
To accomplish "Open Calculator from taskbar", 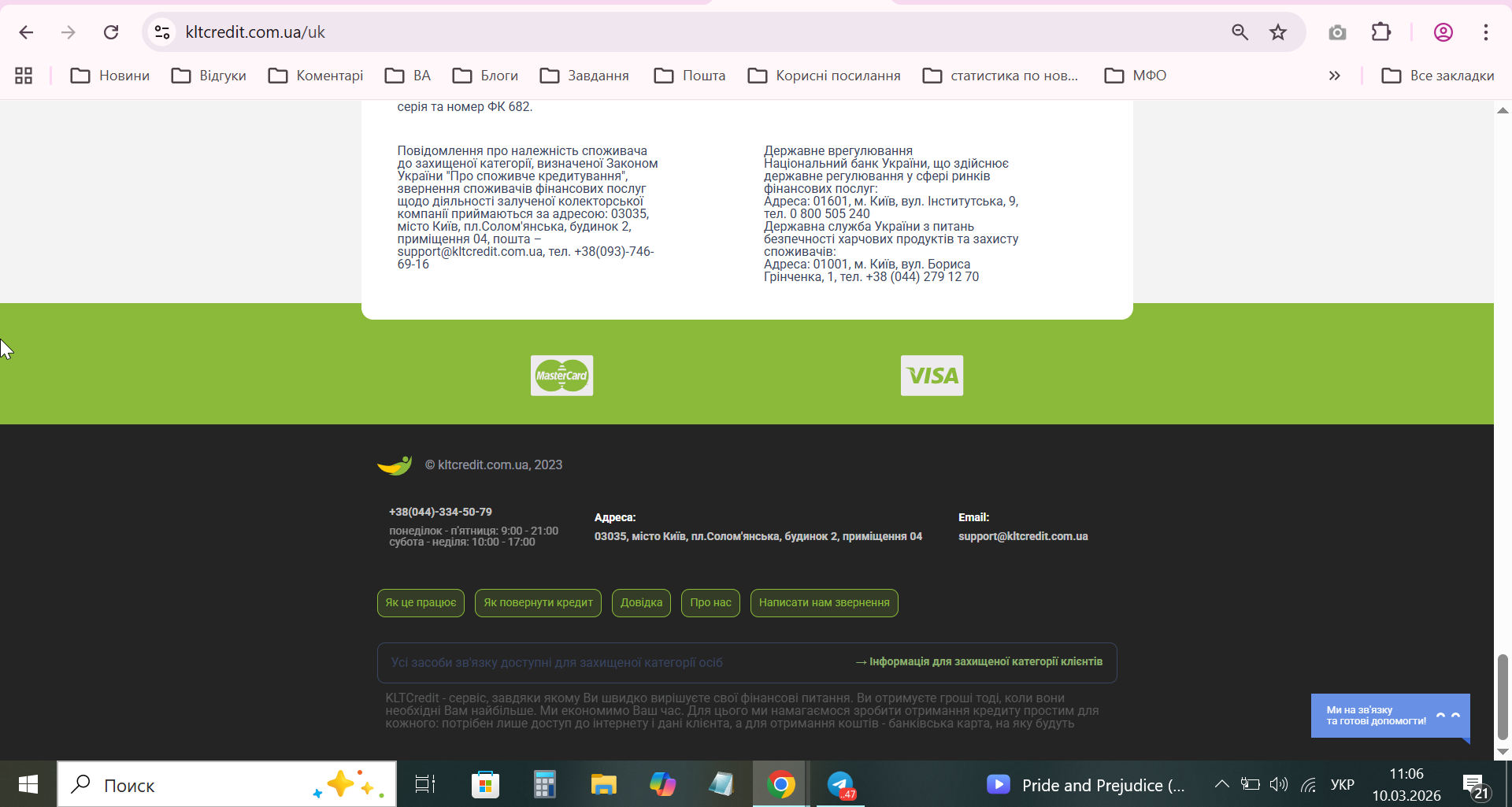I will click(544, 784).
